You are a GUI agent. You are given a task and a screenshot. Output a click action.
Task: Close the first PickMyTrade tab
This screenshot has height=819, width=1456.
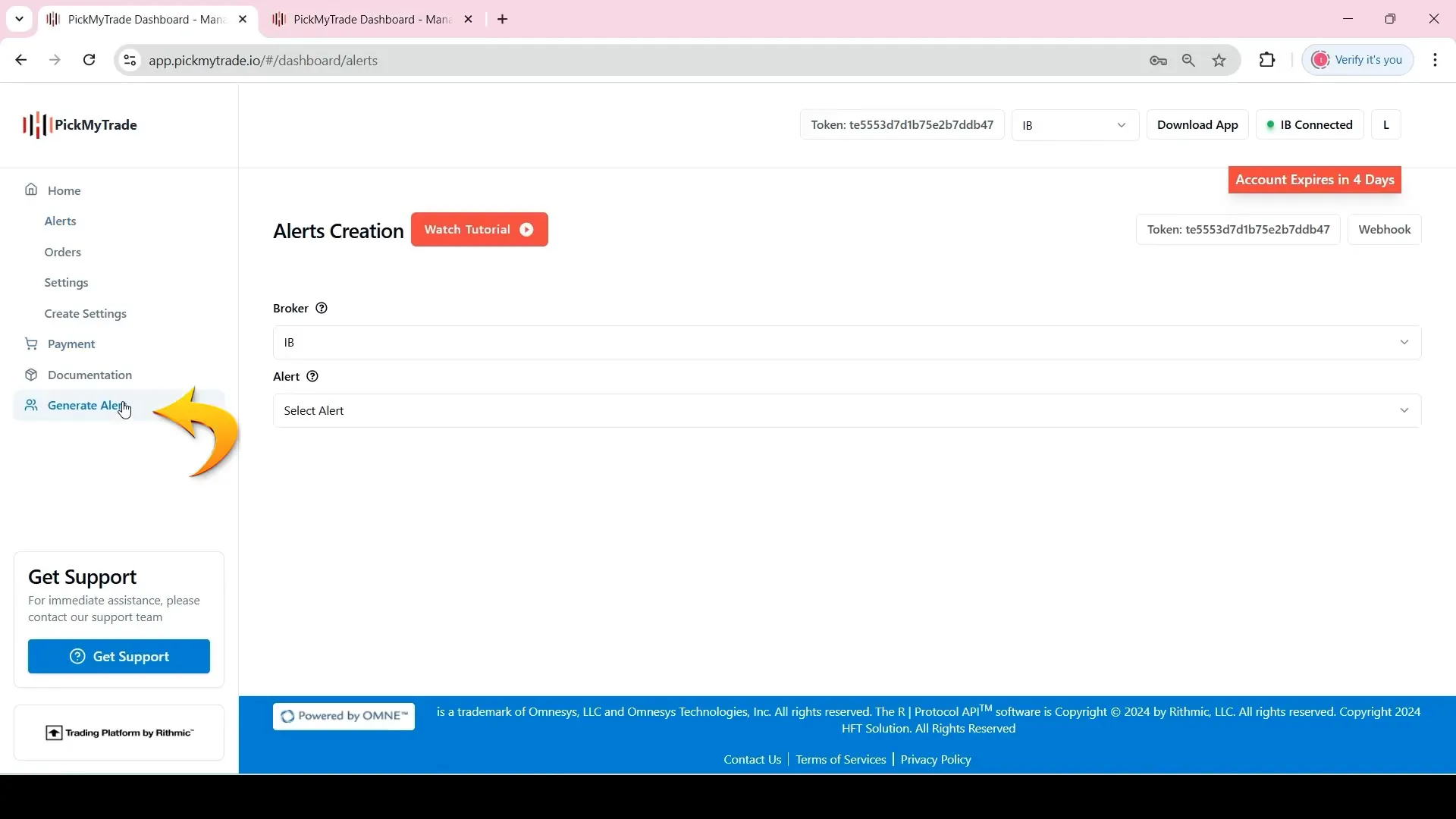[x=243, y=19]
